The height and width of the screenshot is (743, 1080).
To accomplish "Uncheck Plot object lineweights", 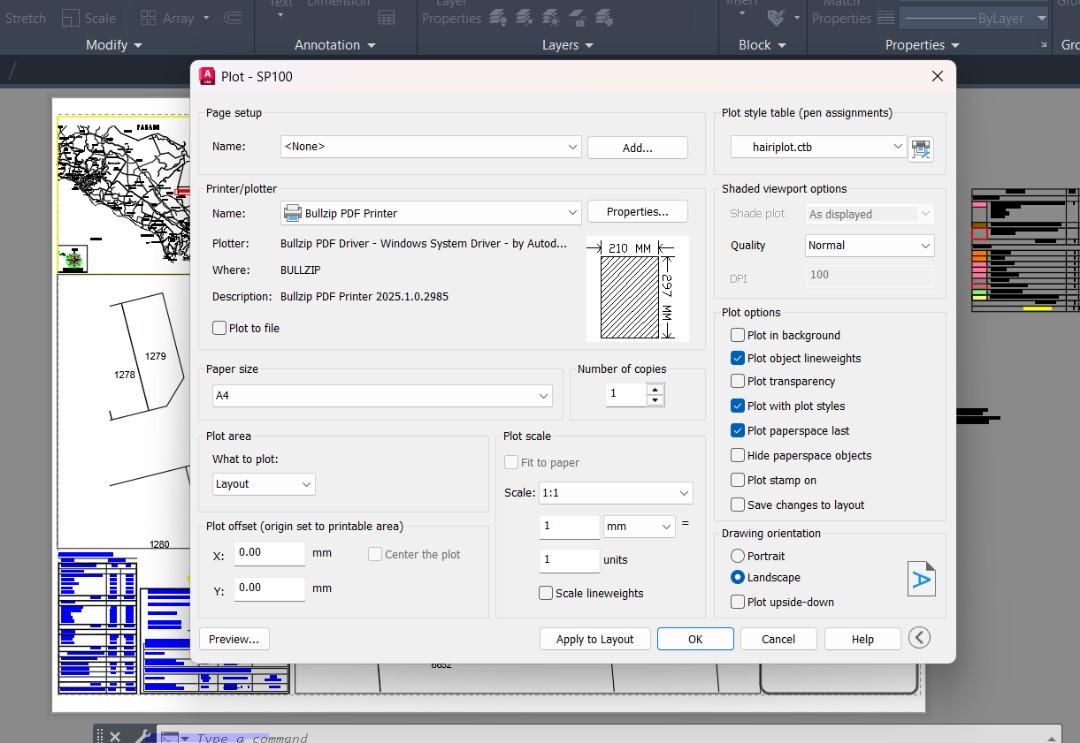I will pos(737,358).
